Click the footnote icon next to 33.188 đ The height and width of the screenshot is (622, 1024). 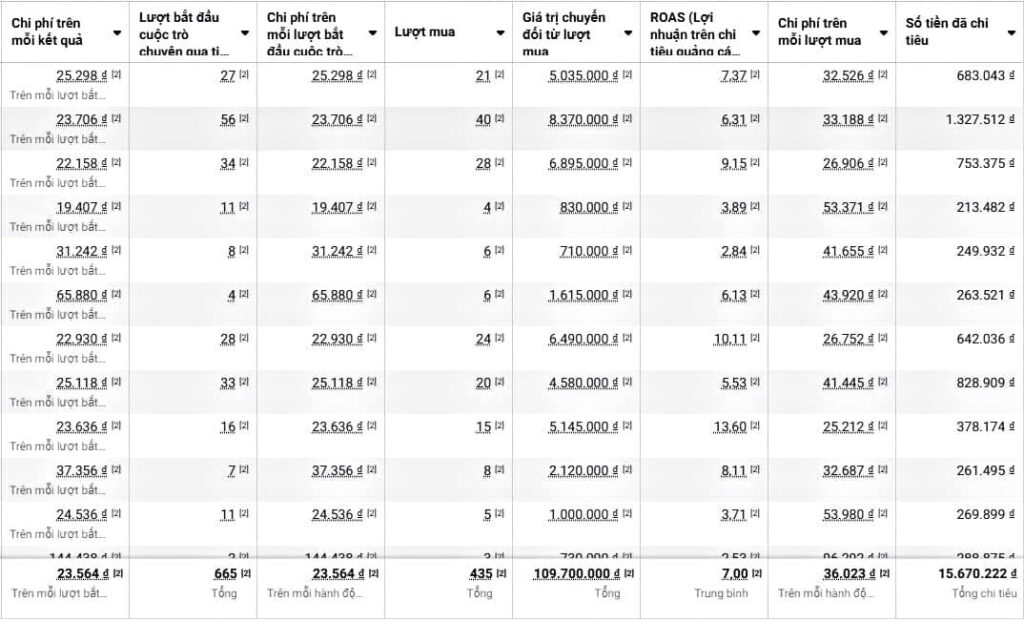point(883,119)
